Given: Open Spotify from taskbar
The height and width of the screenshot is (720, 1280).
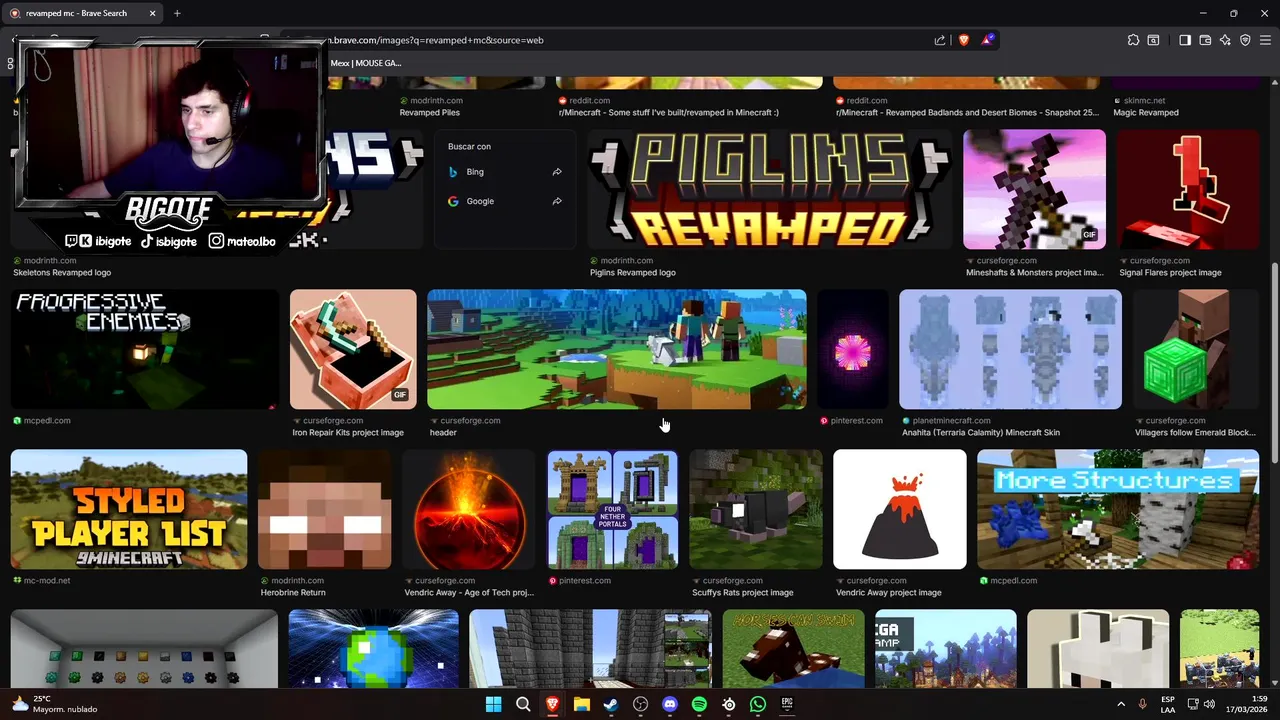Looking at the screenshot, I should pos(699,704).
